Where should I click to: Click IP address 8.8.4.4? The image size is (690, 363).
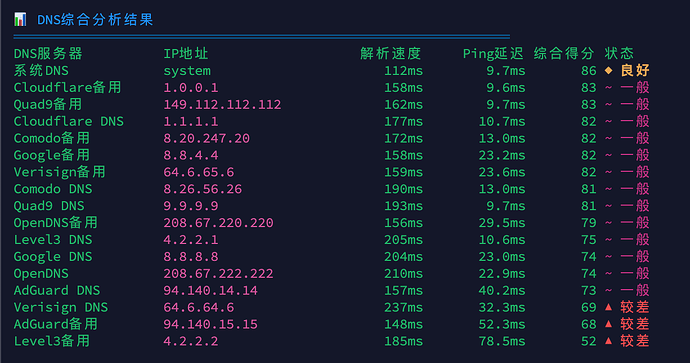191,155
